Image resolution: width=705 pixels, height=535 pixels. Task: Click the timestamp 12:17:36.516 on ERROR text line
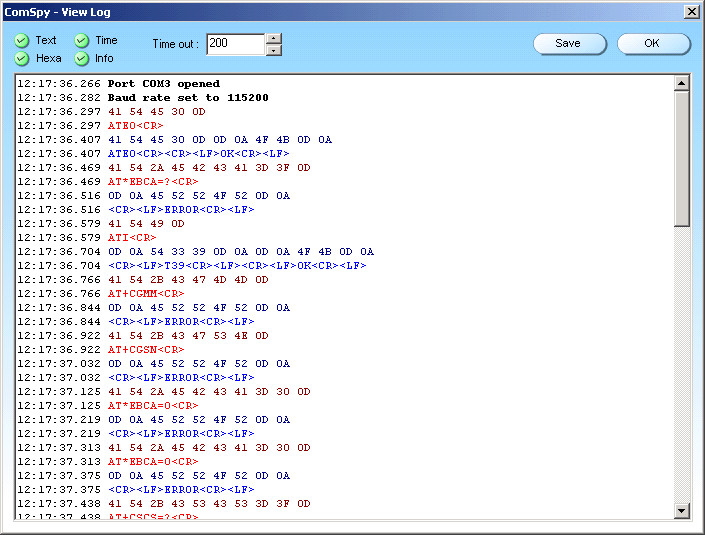[x=59, y=210]
